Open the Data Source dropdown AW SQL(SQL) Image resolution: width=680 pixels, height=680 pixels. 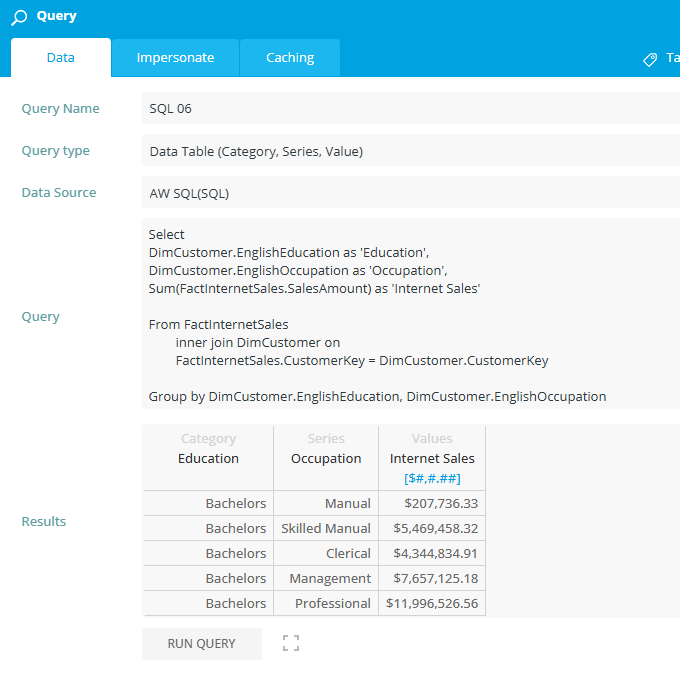tap(411, 193)
